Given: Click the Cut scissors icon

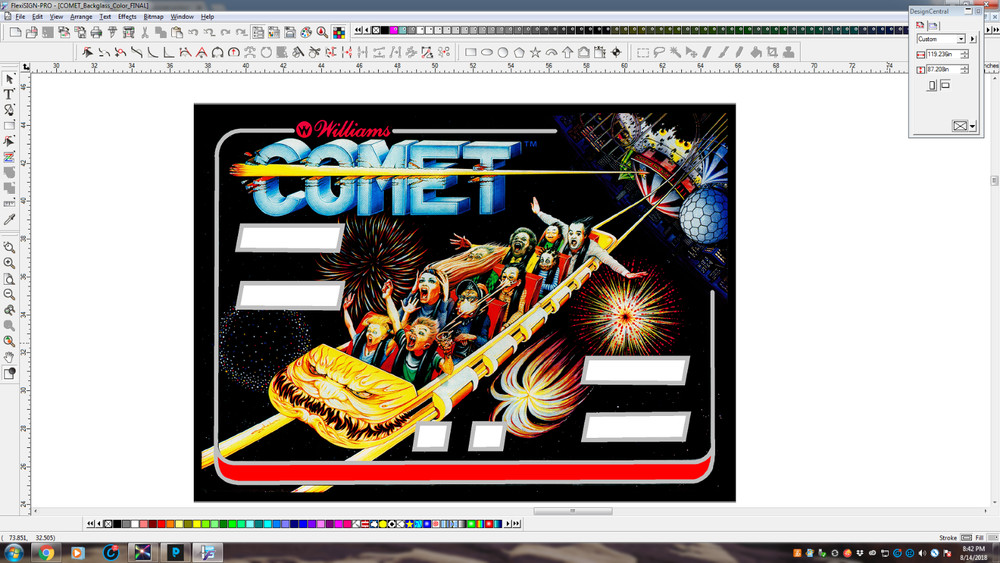Looking at the screenshot, I should tap(145, 32).
